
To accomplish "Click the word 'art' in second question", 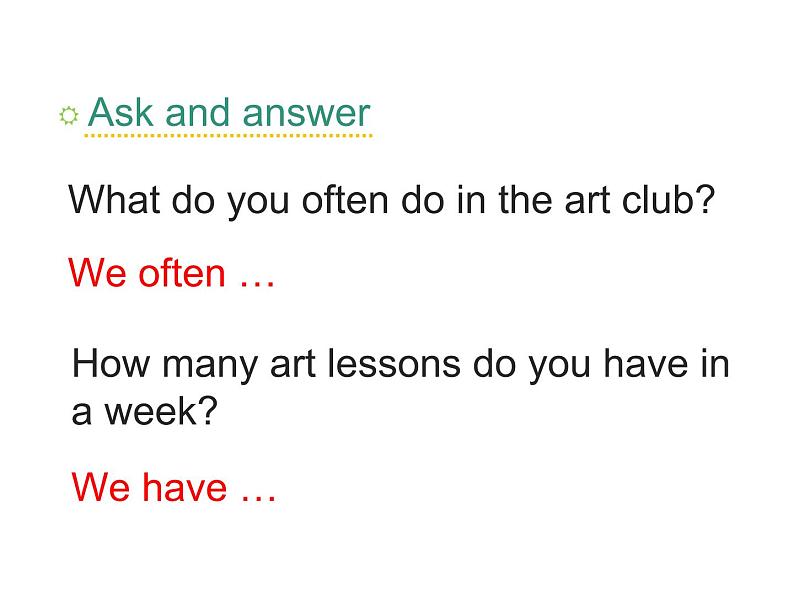I will point(293,364).
